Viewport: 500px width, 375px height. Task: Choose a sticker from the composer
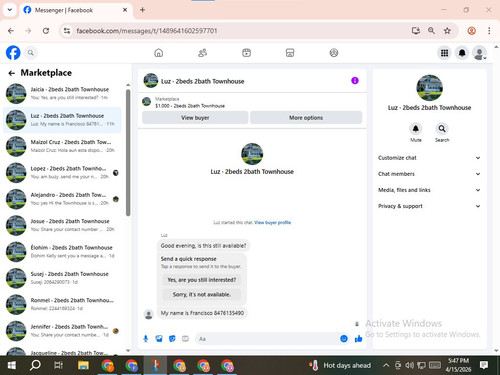coord(172,339)
